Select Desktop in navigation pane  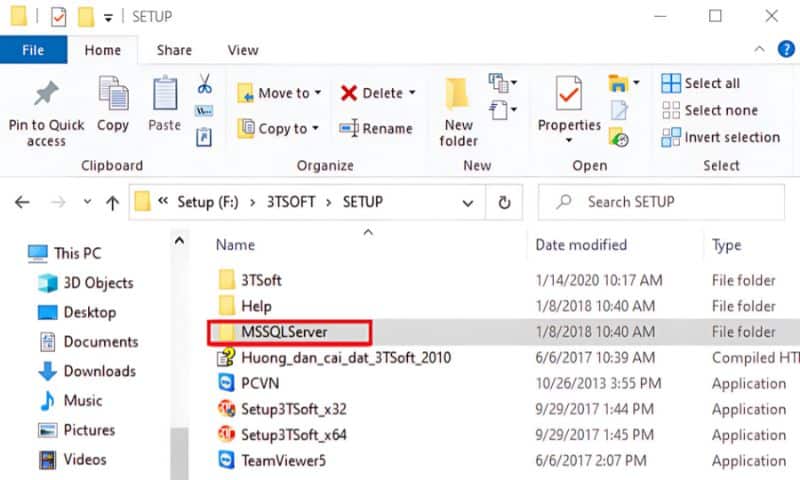point(77,312)
